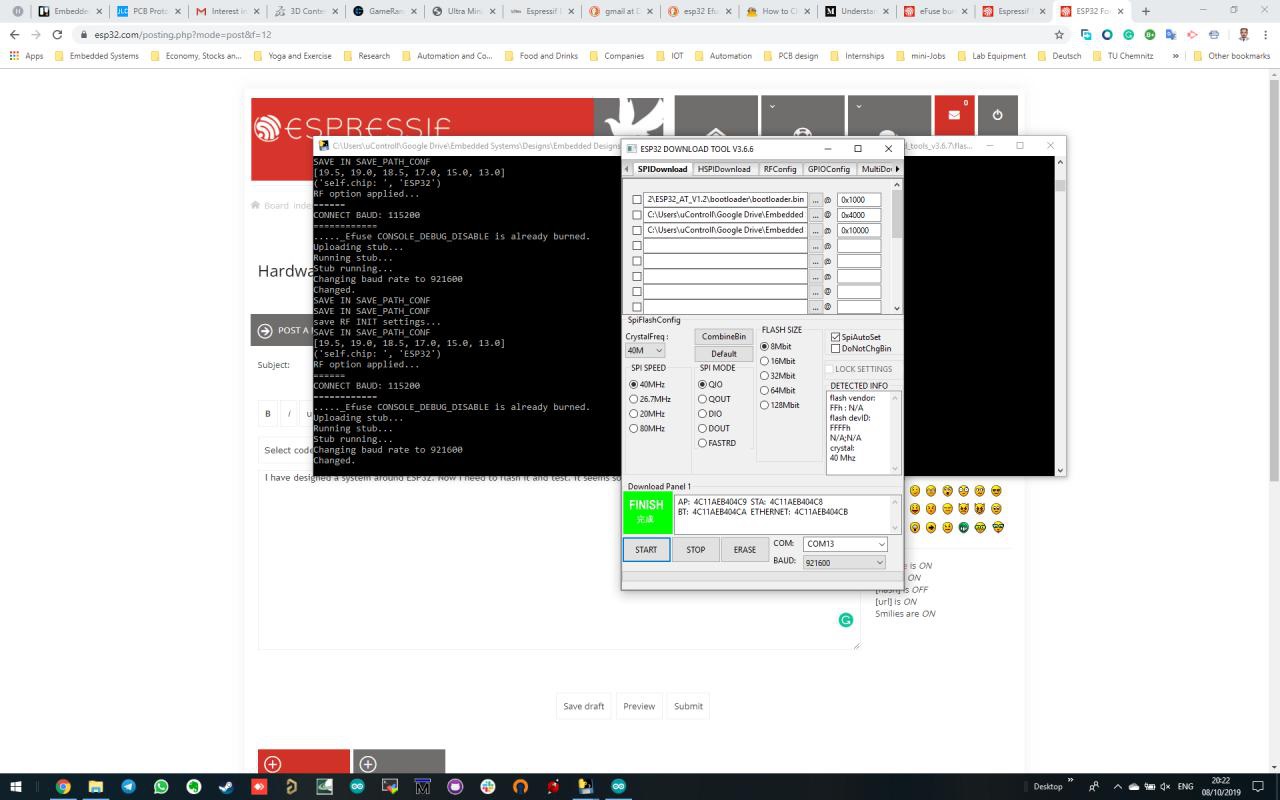The height and width of the screenshot is (800, 1280).
Task: Click the Submit button on forum post
Action: 688,706
